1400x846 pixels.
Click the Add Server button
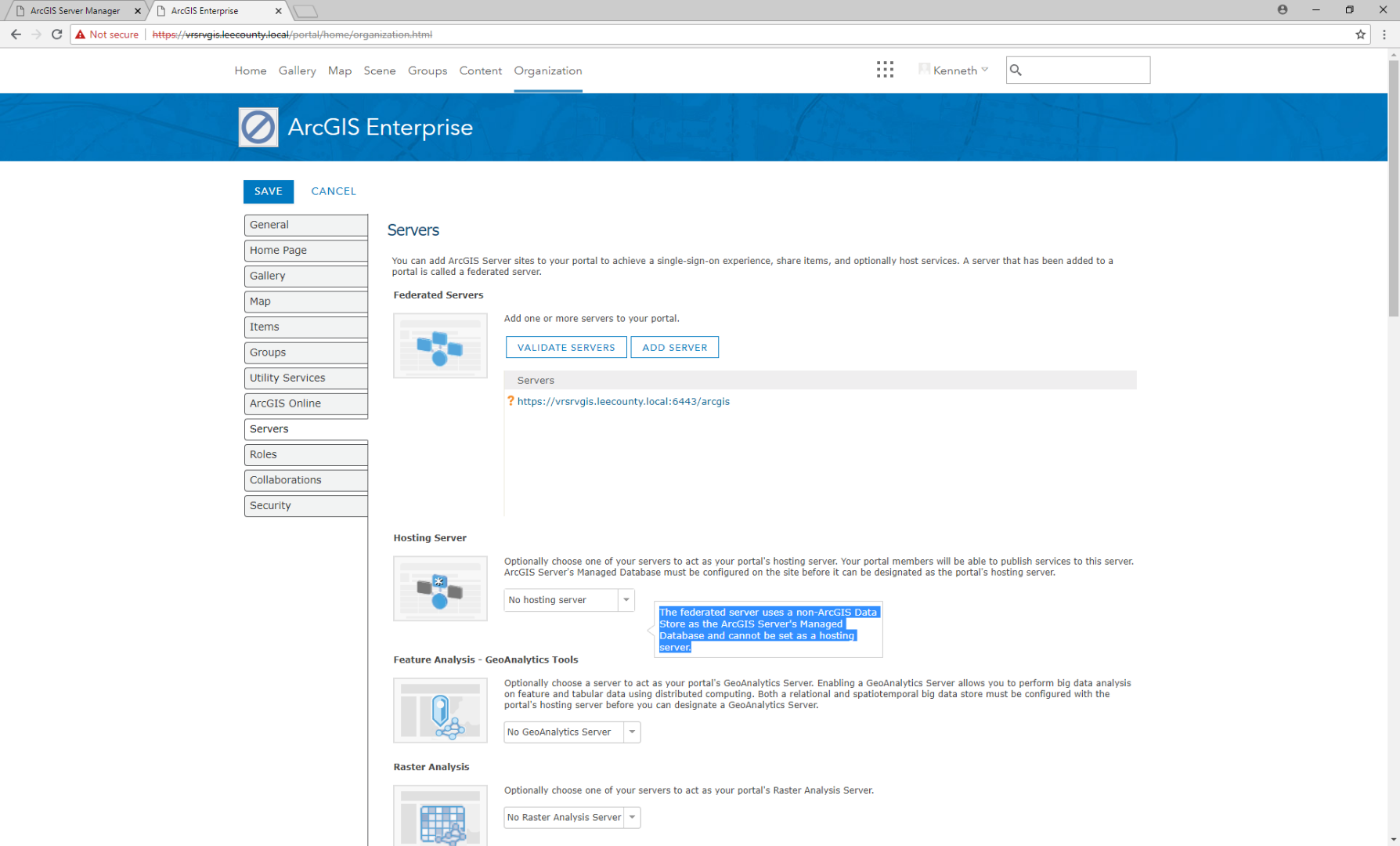pyautogui.click(x=675, y=347)
